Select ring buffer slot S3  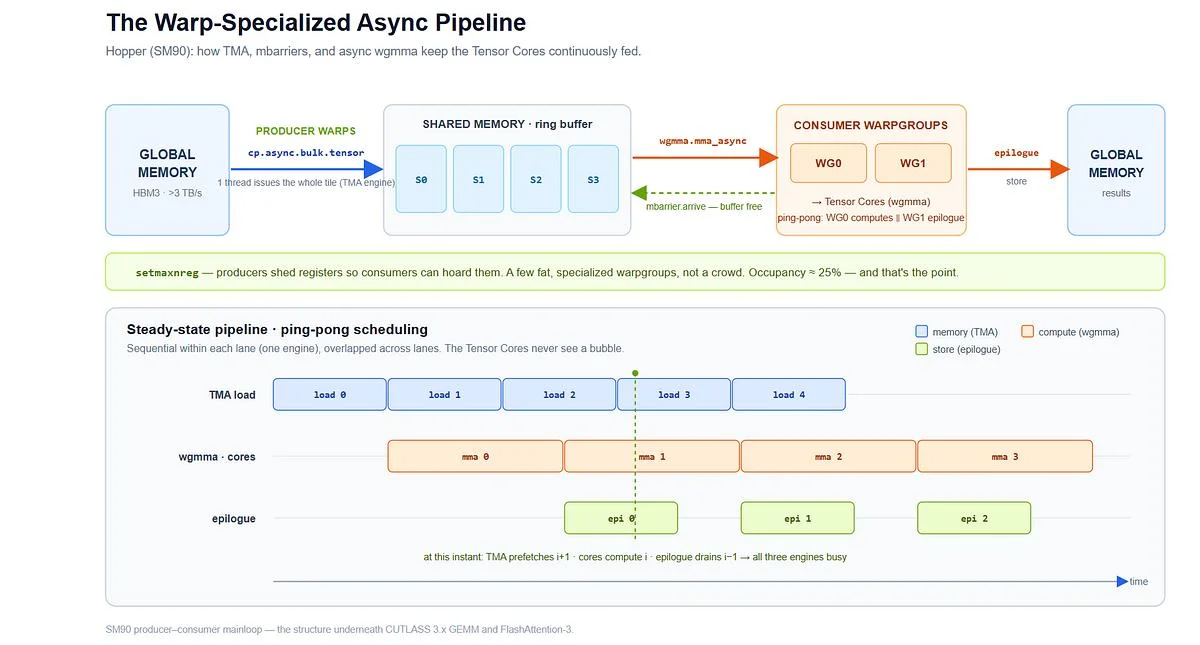pyautogui.click(x=593, y=179)
